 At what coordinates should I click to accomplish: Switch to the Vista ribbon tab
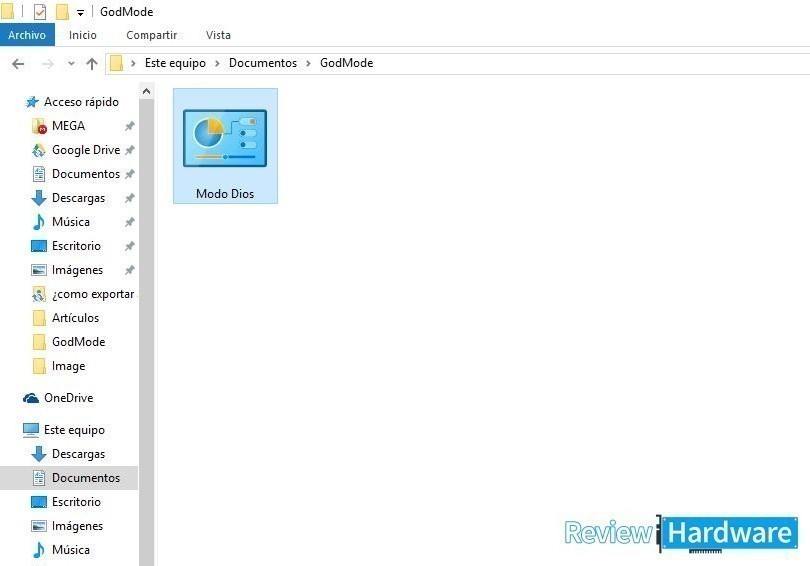pyautogui.click(x=218, y=35)
